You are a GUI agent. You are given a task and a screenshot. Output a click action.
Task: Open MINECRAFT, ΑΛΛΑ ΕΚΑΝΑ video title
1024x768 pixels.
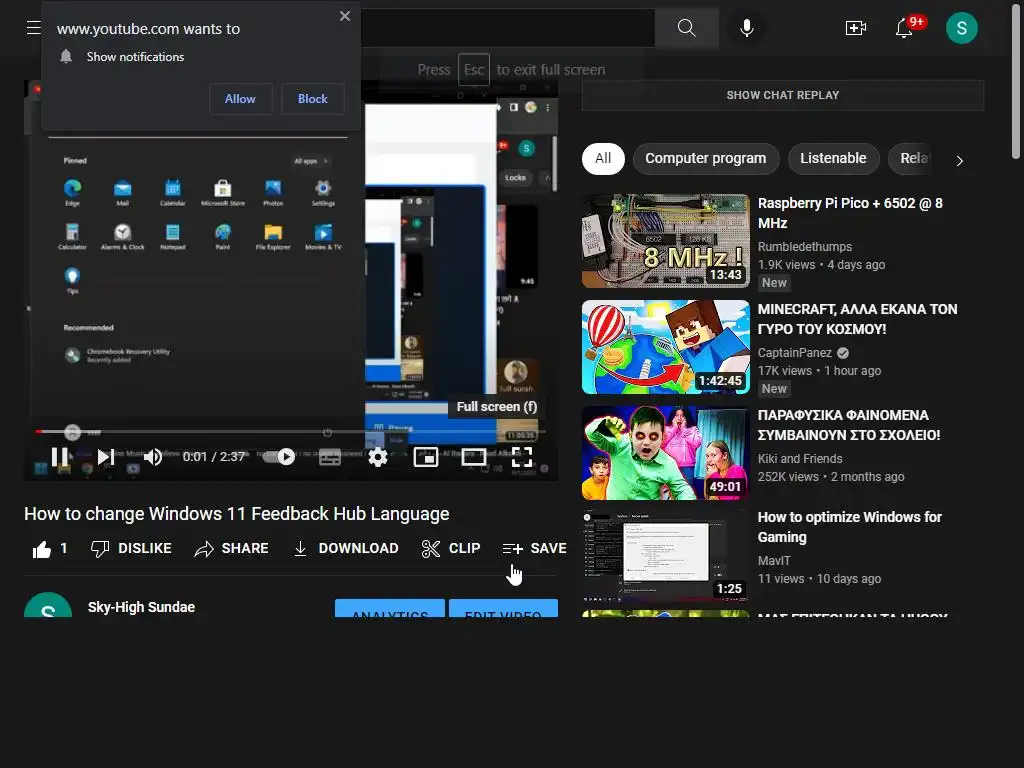[857, 319]
